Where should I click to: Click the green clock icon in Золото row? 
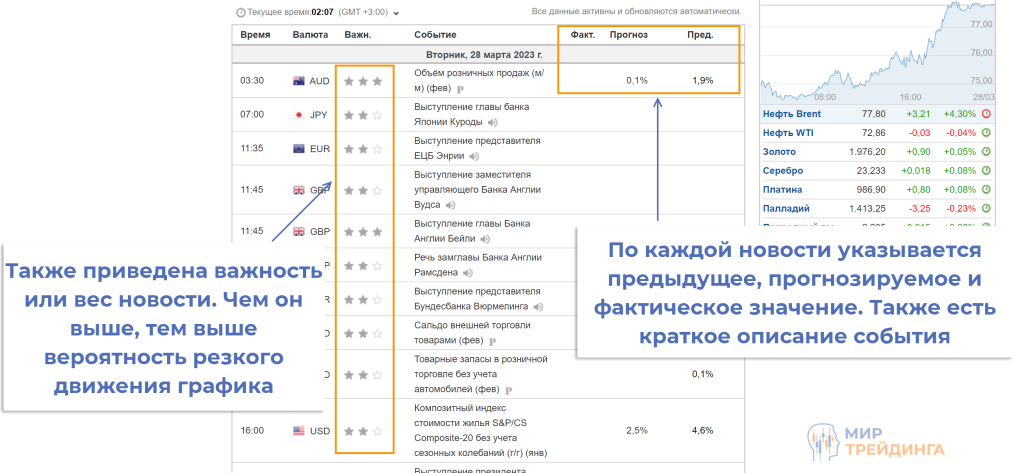pos(986,152)
